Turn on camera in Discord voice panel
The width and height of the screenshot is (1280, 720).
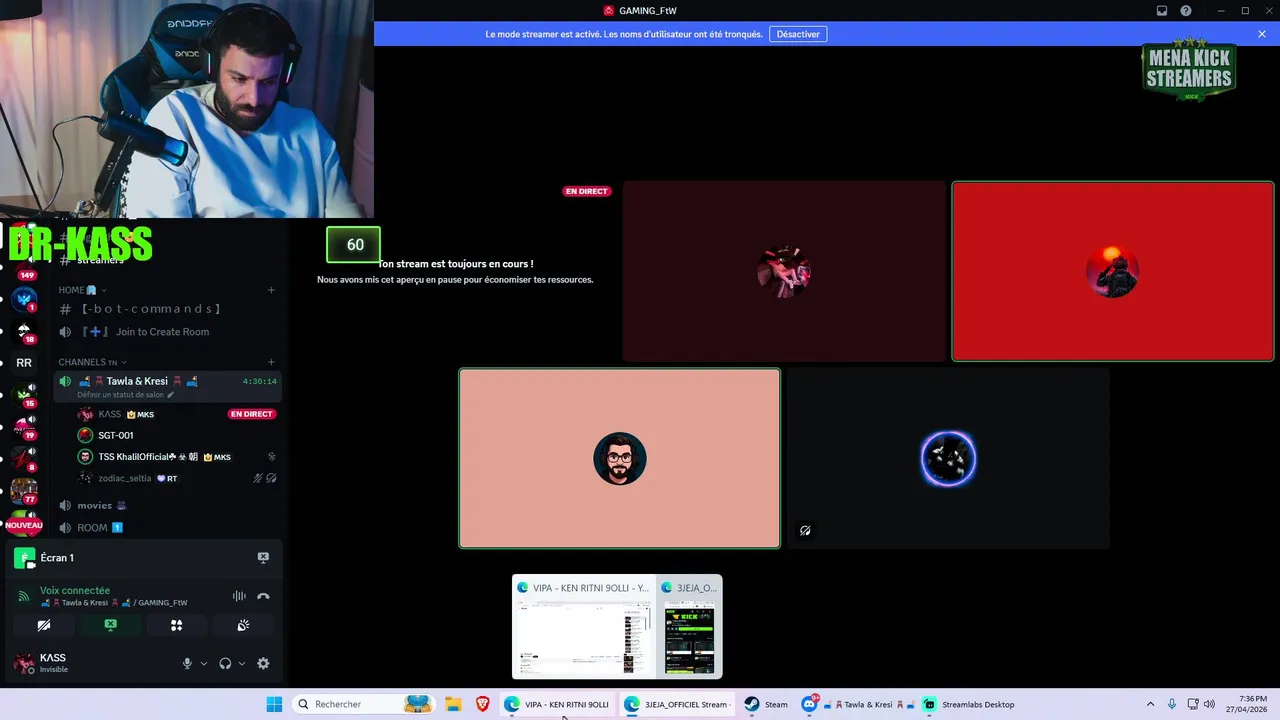tap(44, 625)
